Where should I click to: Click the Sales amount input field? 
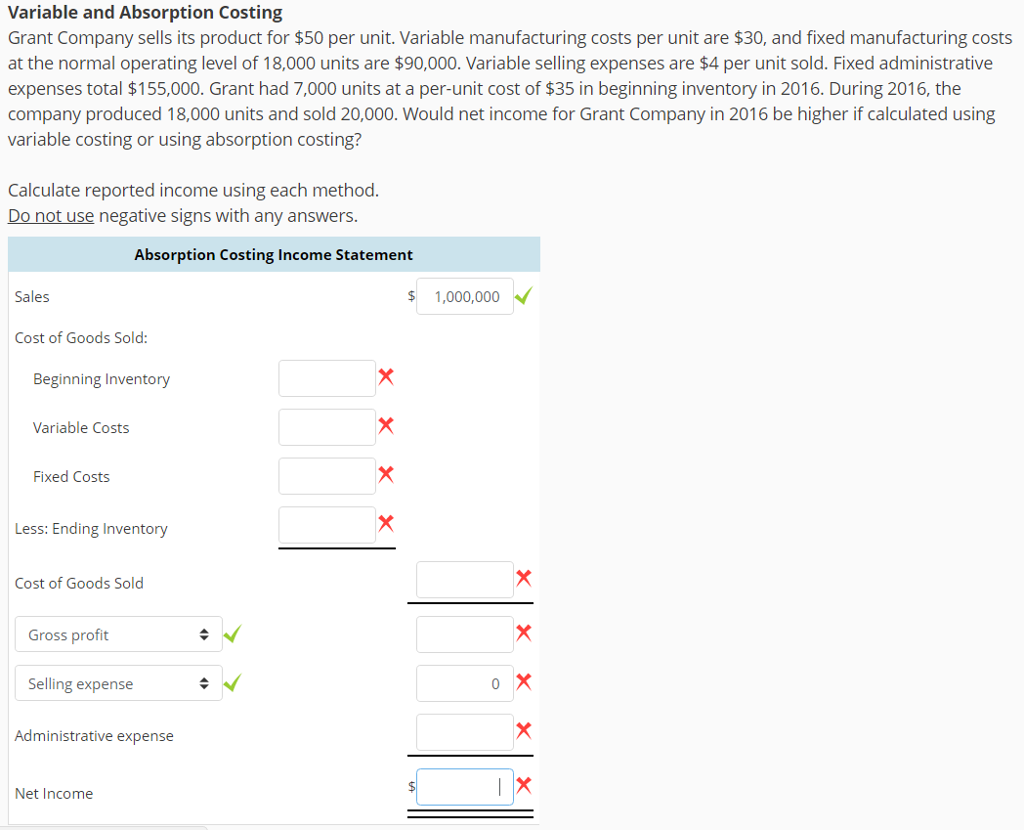tap(465, 296)
